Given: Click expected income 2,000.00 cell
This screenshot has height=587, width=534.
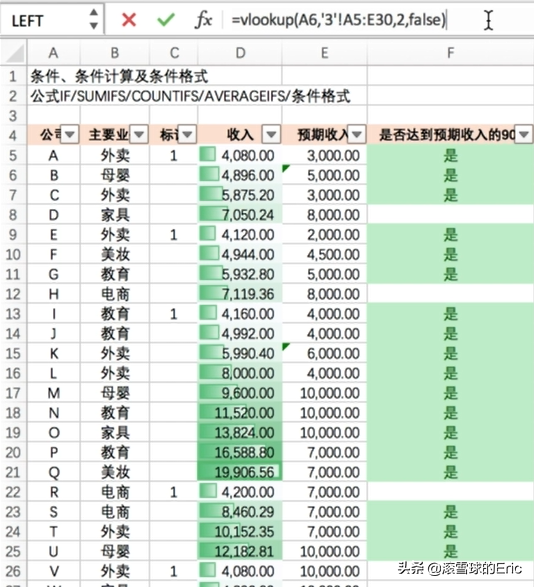Looking at the screenshot, I should point(325,235).
